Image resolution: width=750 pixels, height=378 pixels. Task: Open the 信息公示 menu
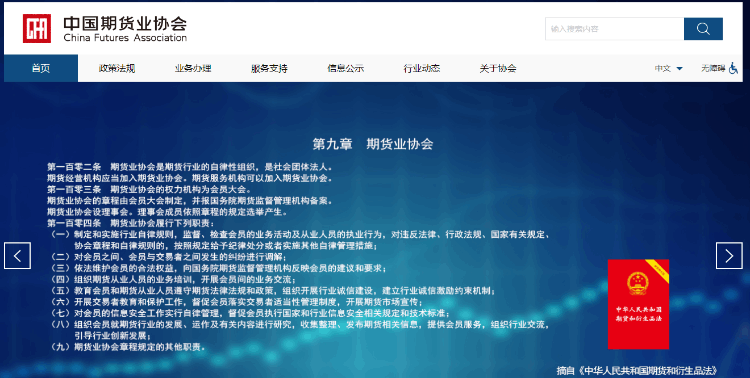pyautogui.click(x=345, y=68)
